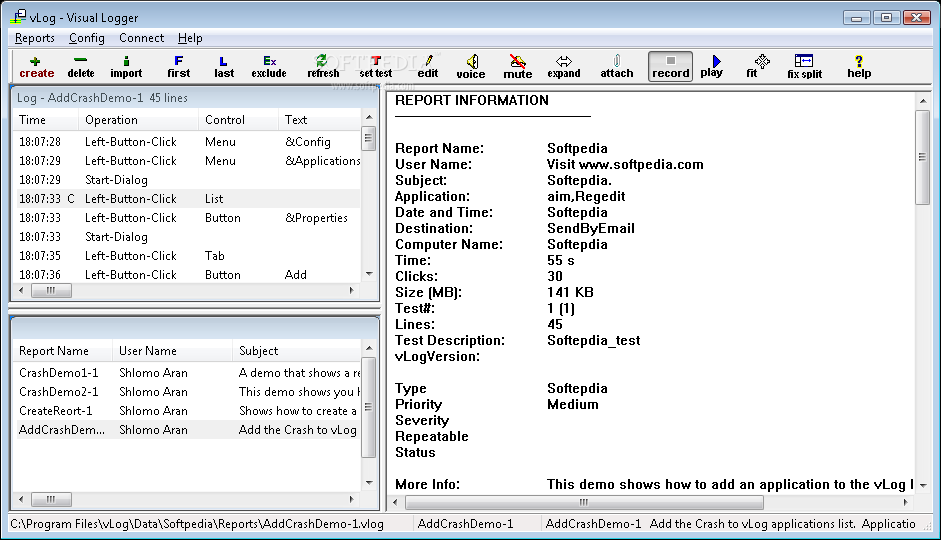Click the Softpedia_test description value
Screen dimensions: 941x540
594,341
